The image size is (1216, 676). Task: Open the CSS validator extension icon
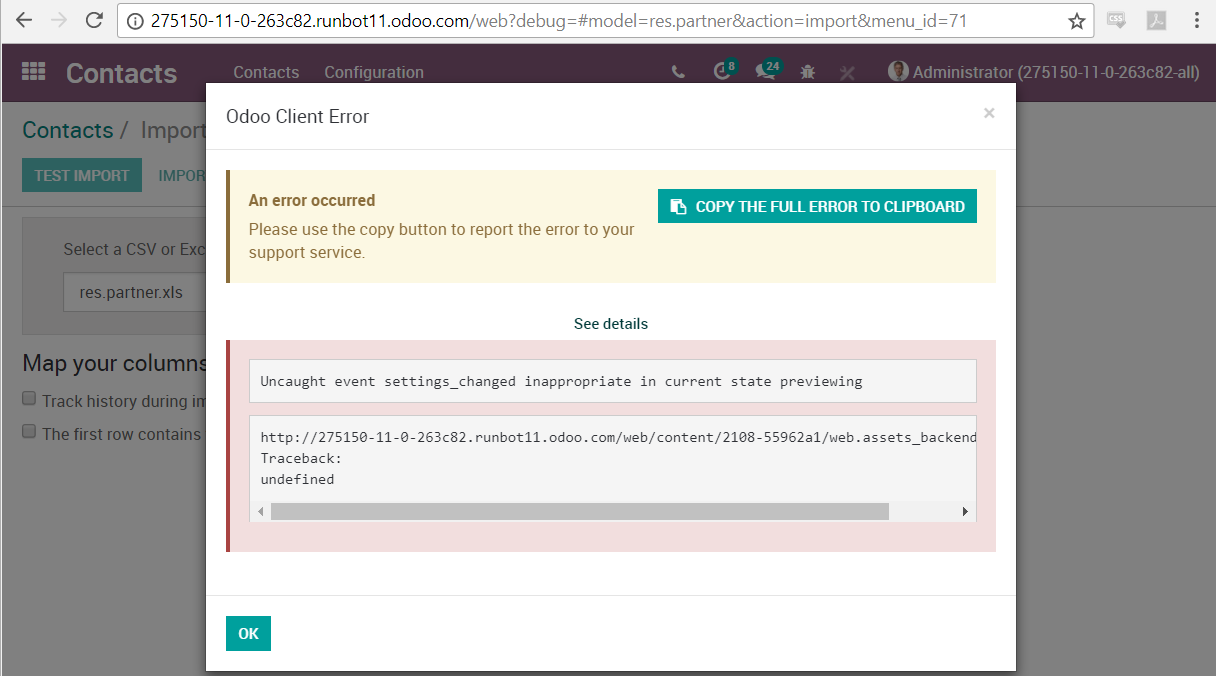1116,19
